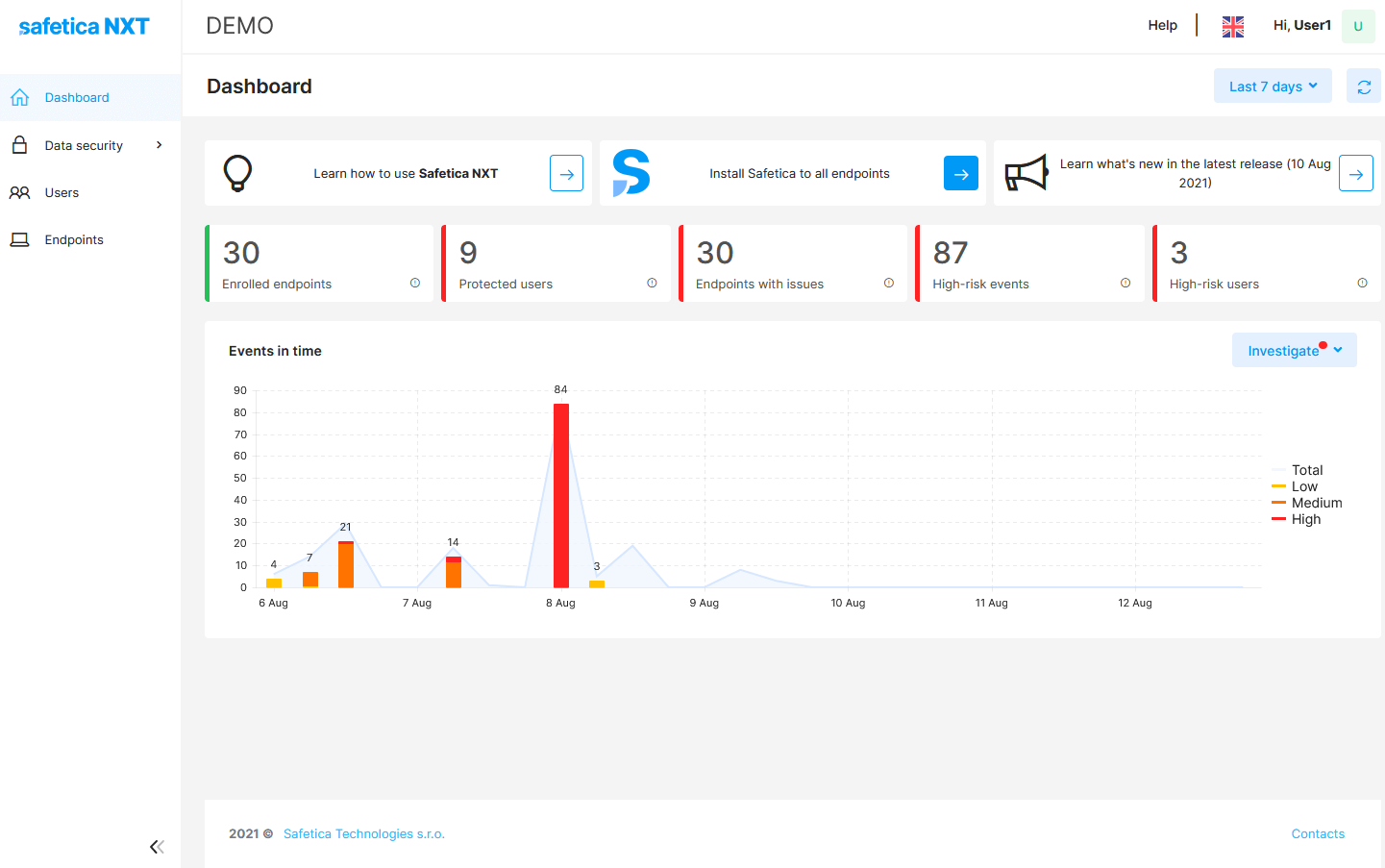Open Dashboard from the sidebar
This screenshot has width=1385, height=868.
click(90, 97)
